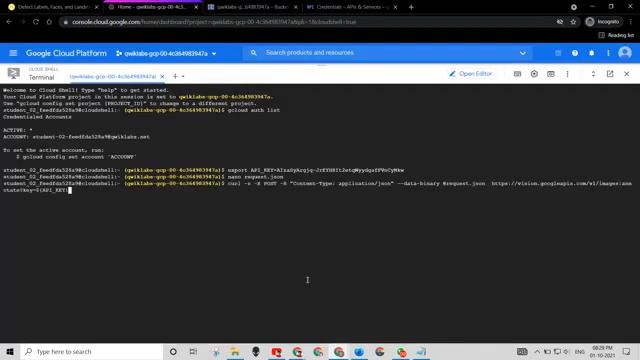Open the qwiklabs-gcp project selector dropdown
This screenshot has width=640, height=360.
point(166,53)
